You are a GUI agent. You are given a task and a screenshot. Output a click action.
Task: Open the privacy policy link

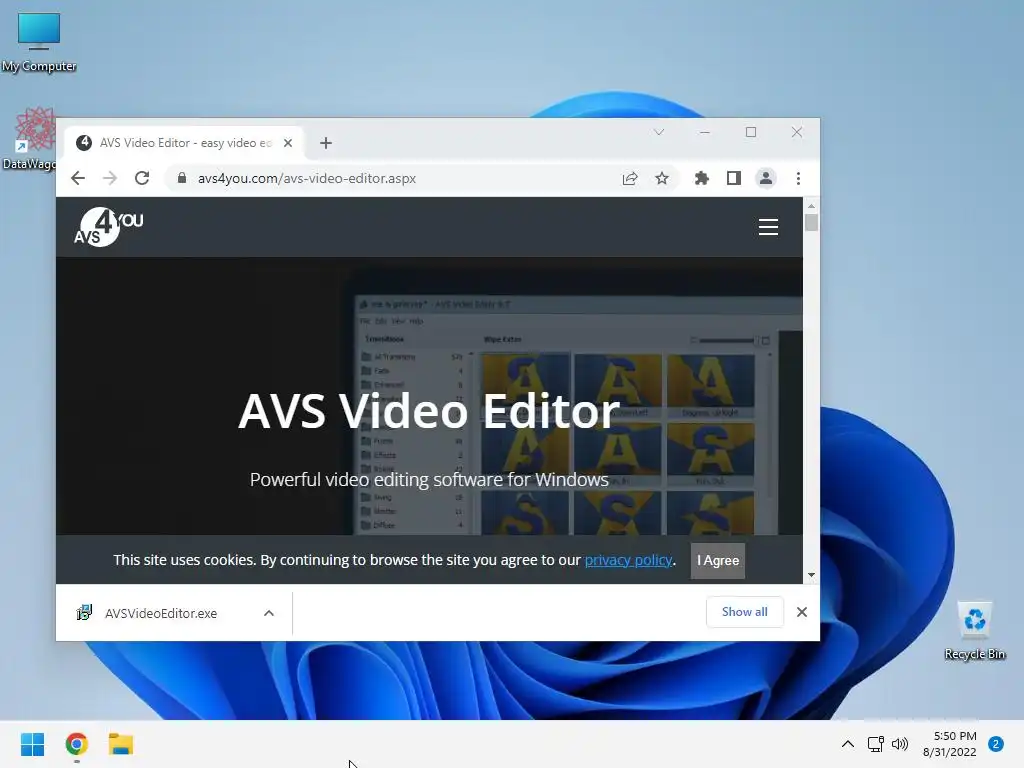pyautogui.click(x=628, y=560)
